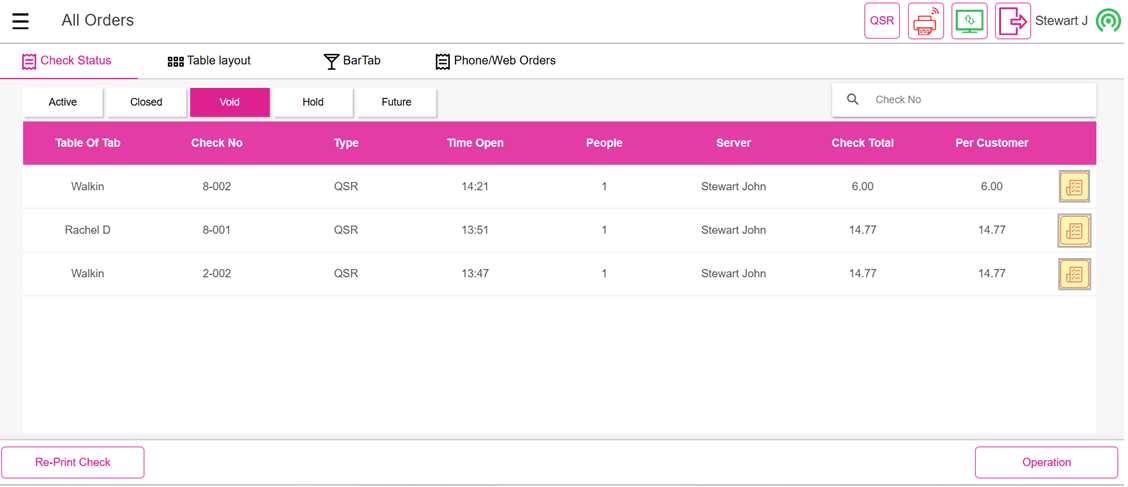
Task: Show Future checks filter
Action: 396,102
